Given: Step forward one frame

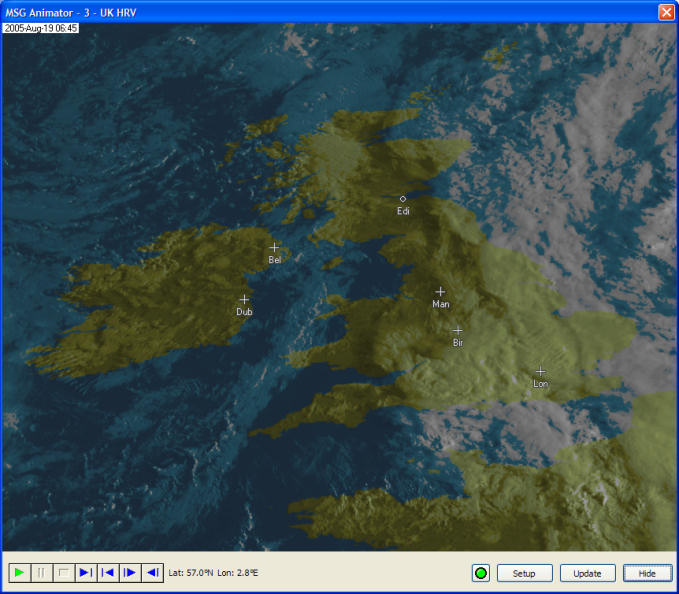Looking at the screenshot, I should click(x=130, y=573).
